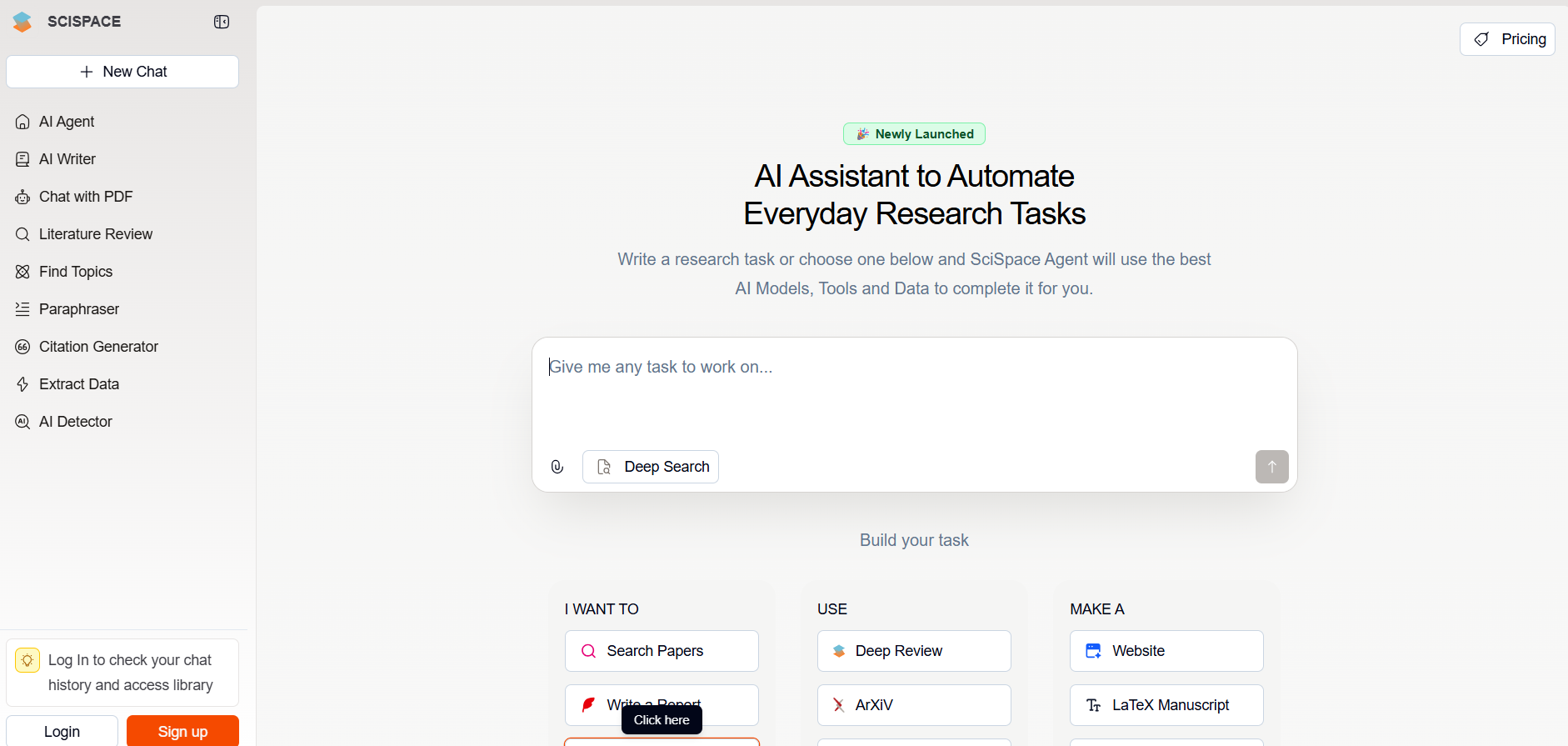Choose LaTeX Manuscript under MAKE A

pyautogui.click(x=1166, y=705)
